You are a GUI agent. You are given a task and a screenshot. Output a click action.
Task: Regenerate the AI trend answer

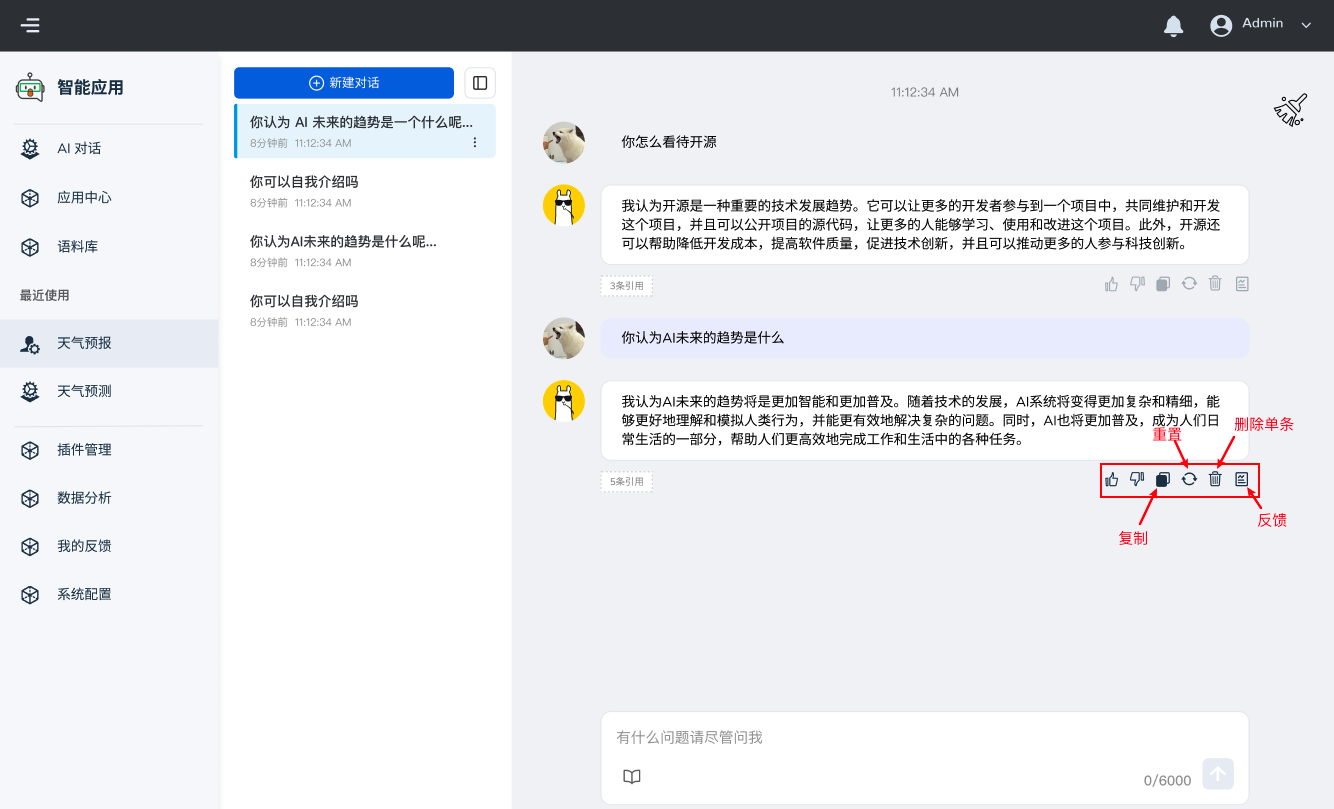click(x=1189, y=480)
